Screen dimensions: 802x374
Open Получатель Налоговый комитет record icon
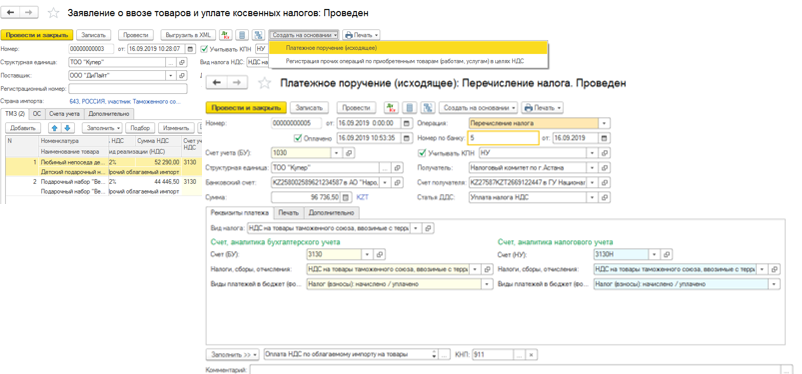pos(605,167)
